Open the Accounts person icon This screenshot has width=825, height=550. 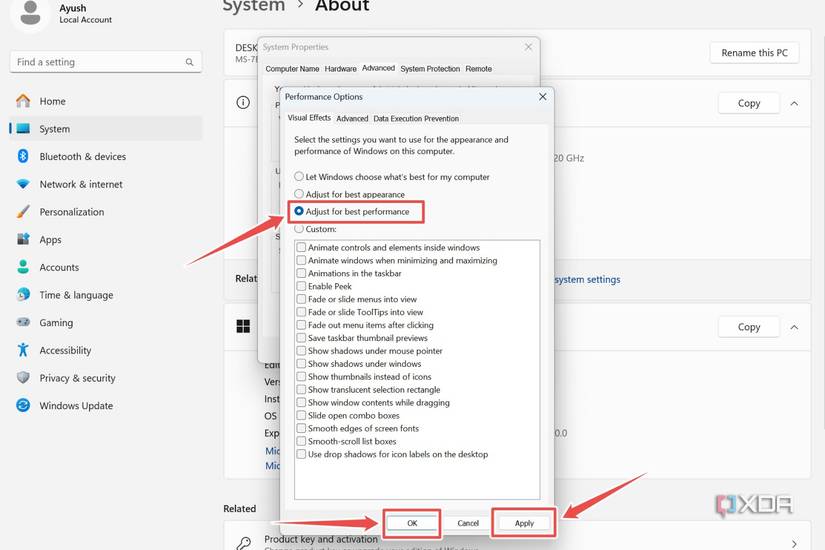click(x=23, y=267)
